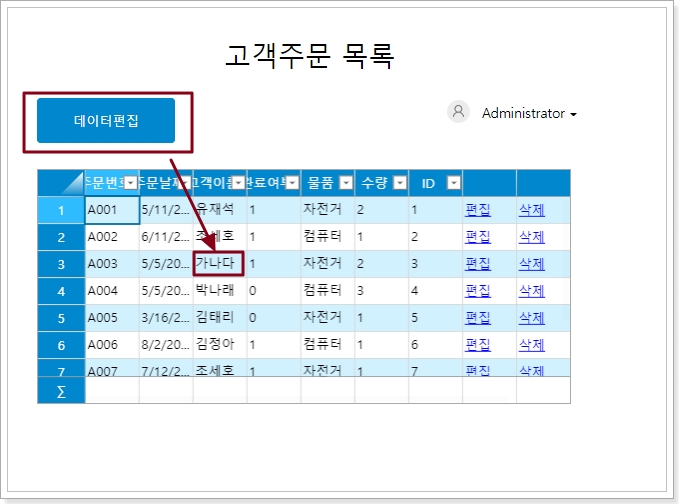Screen dimensions: 679x504
Task: Click the sigma summary row icon
Action: coord(61,391)
